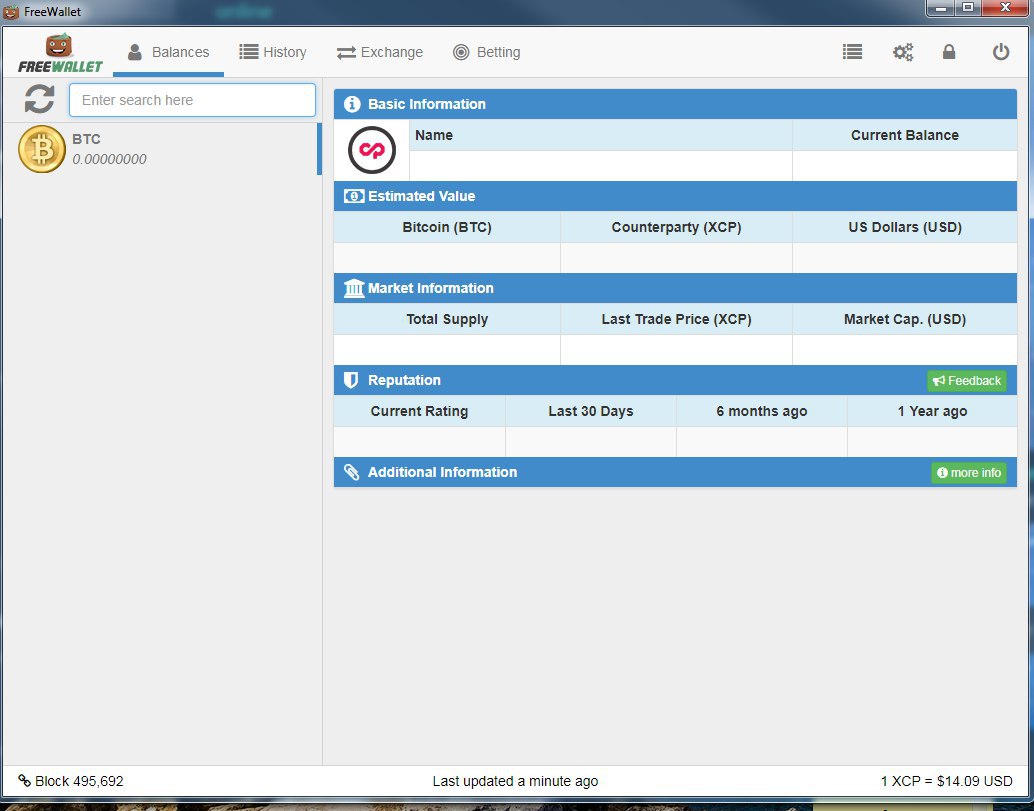Open the address list icon in toolbar
The width and height of the screenshot is (1034, 811).
[x=852, y=52]
